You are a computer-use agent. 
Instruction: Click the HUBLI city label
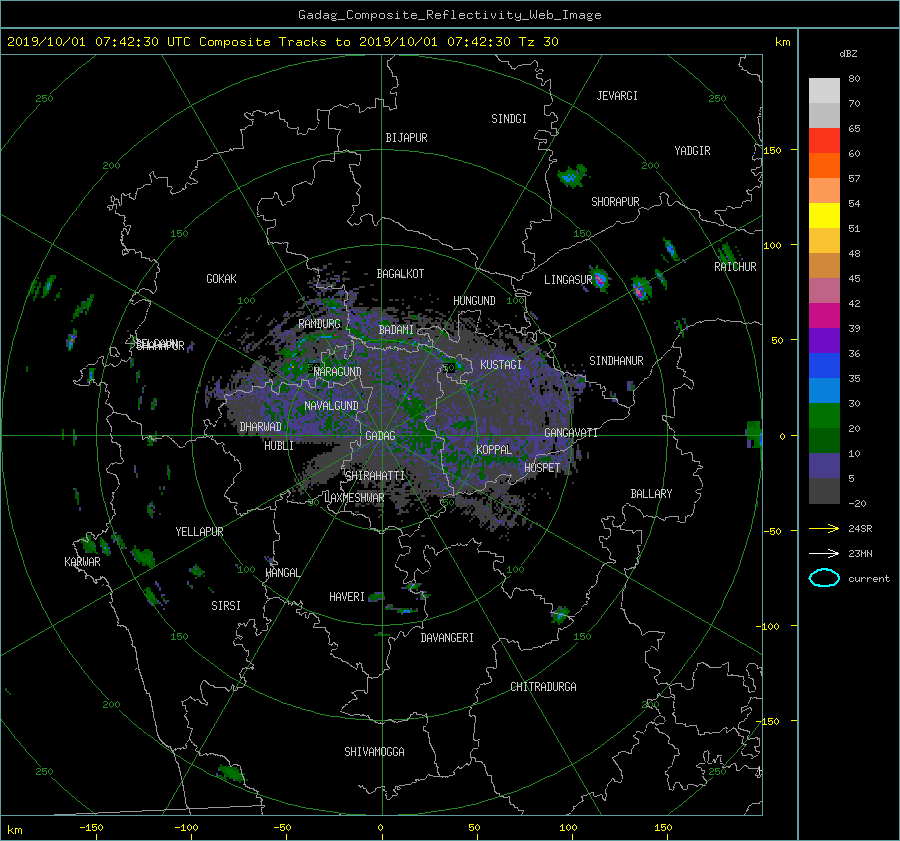coord(279,446)
